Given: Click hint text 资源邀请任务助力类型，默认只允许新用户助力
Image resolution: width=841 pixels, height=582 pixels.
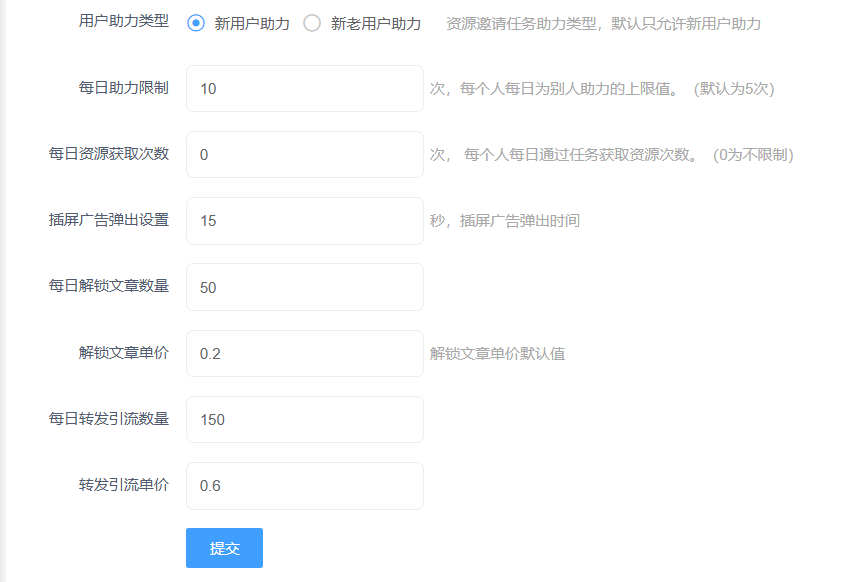Looking at the screenshot, I should [603, 24].
